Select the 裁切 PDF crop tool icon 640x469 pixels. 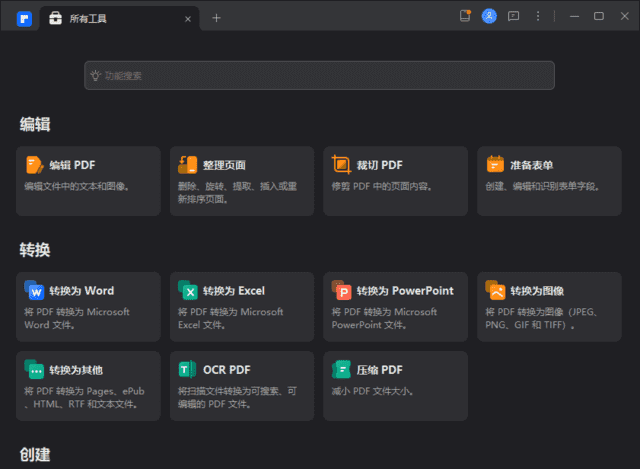[x=342, y=165]
